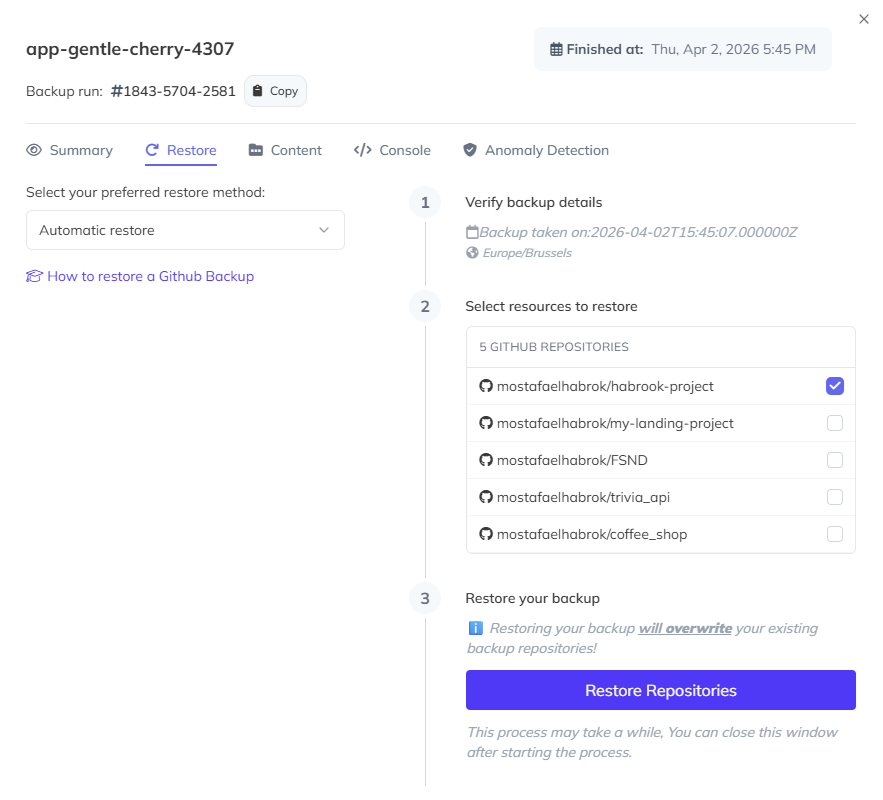Click the GitHub icon beside coffee_shop repository

click(x=486, y=534)
